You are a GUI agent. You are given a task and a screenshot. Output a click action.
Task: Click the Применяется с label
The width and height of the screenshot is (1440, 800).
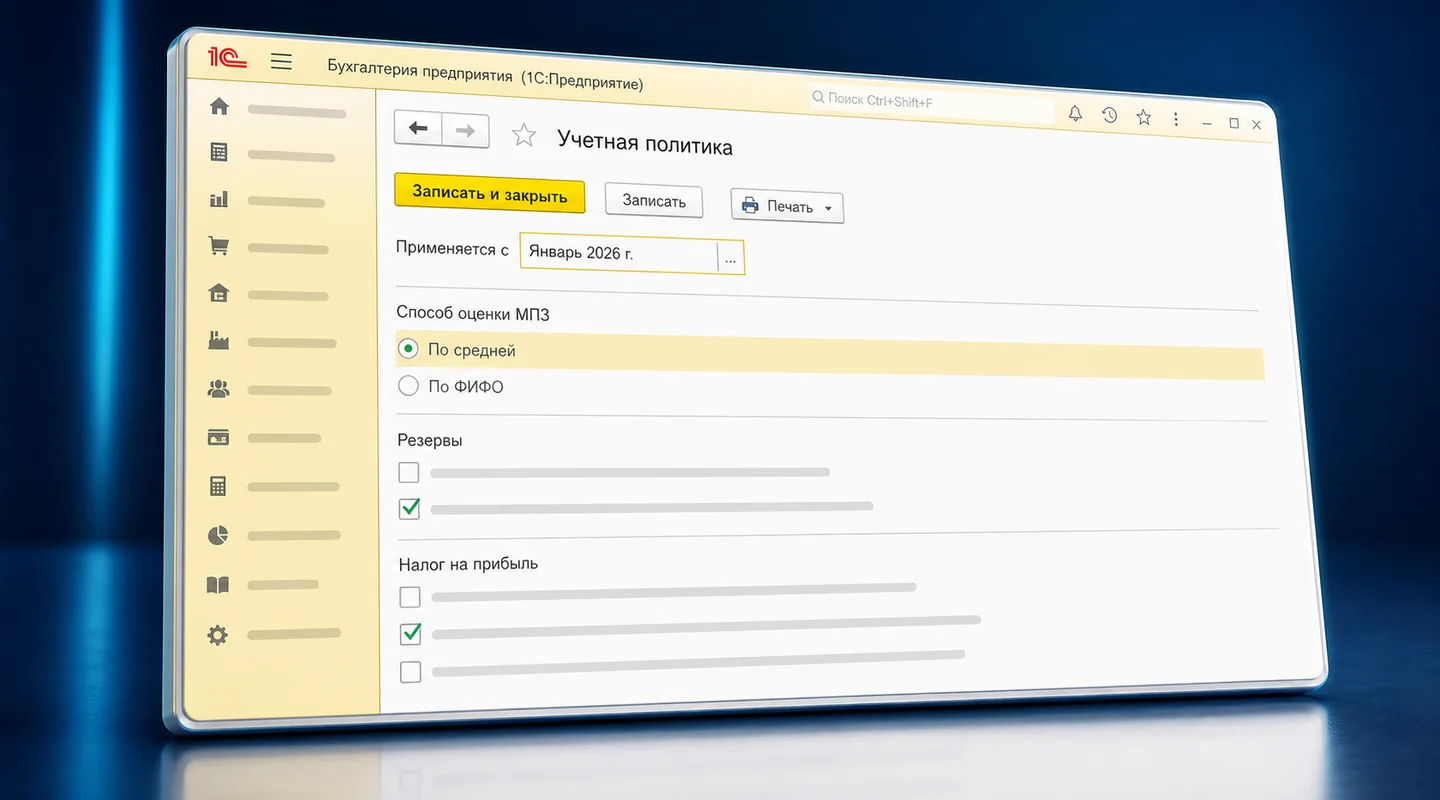click(x=452, y=249)
